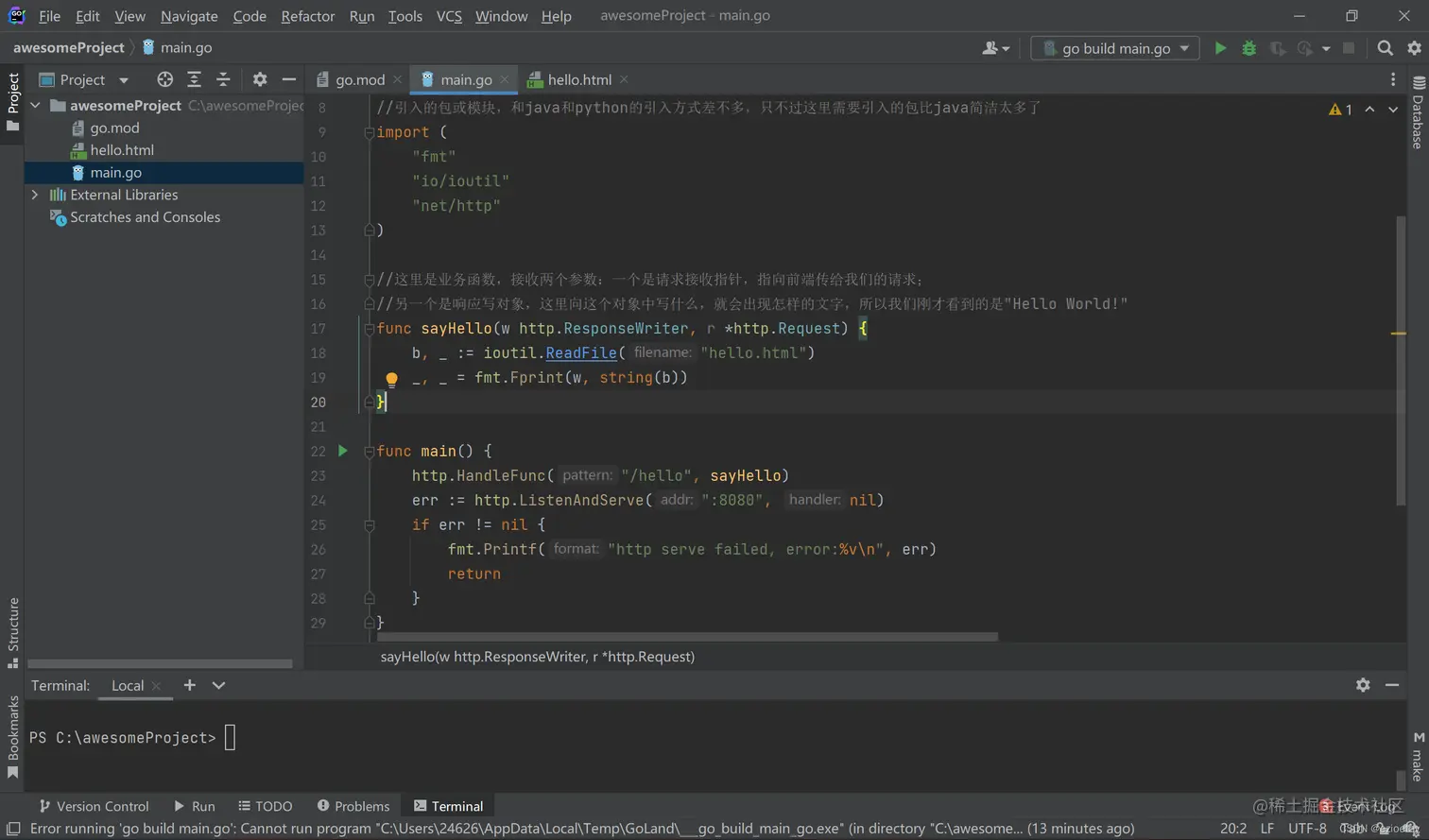Switch to the hello.html editor tab
The height and width of the screenshot is (840, 1429).
(578, 79)
